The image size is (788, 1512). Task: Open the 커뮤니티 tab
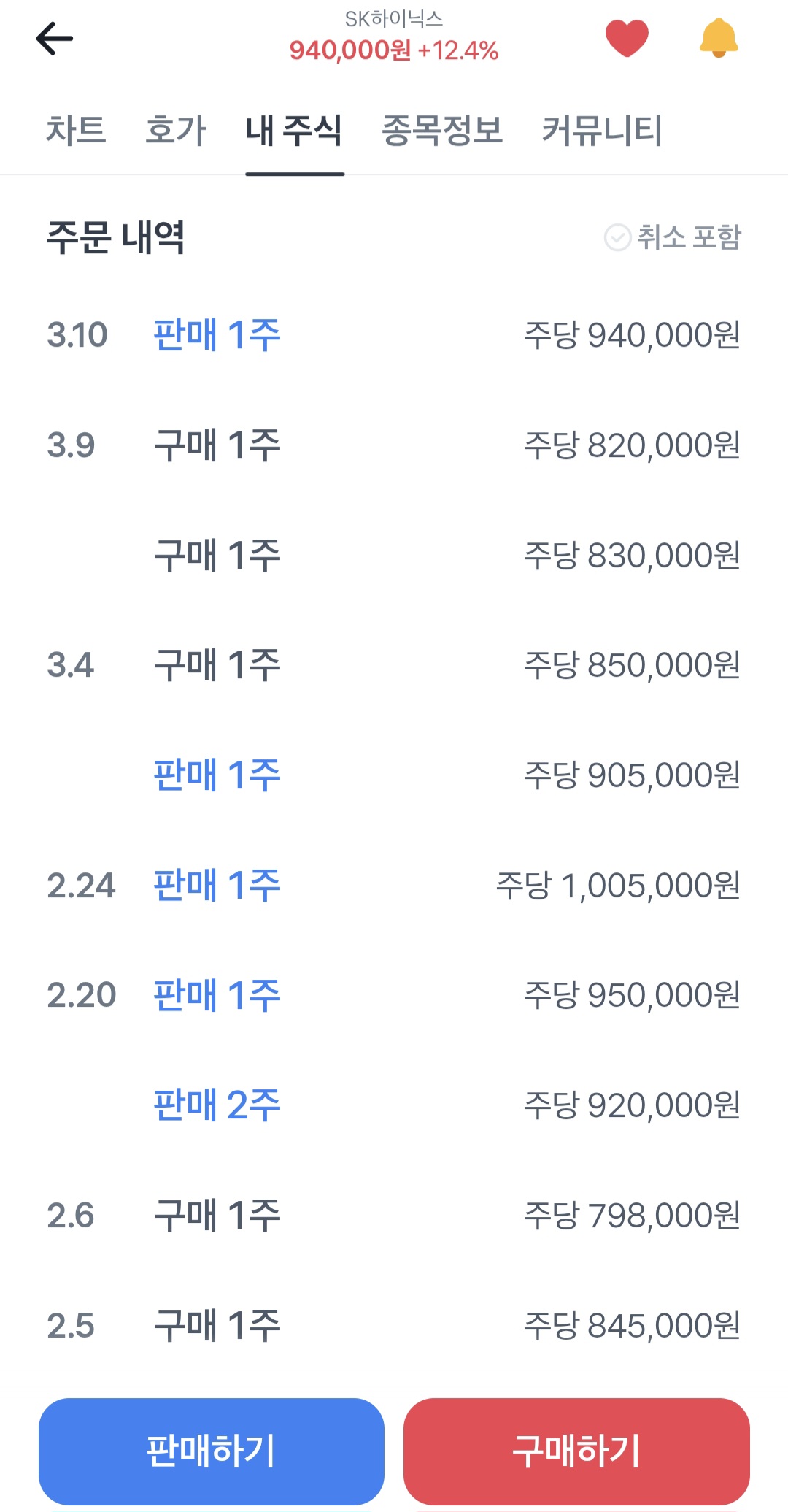(x=602, y=131)
